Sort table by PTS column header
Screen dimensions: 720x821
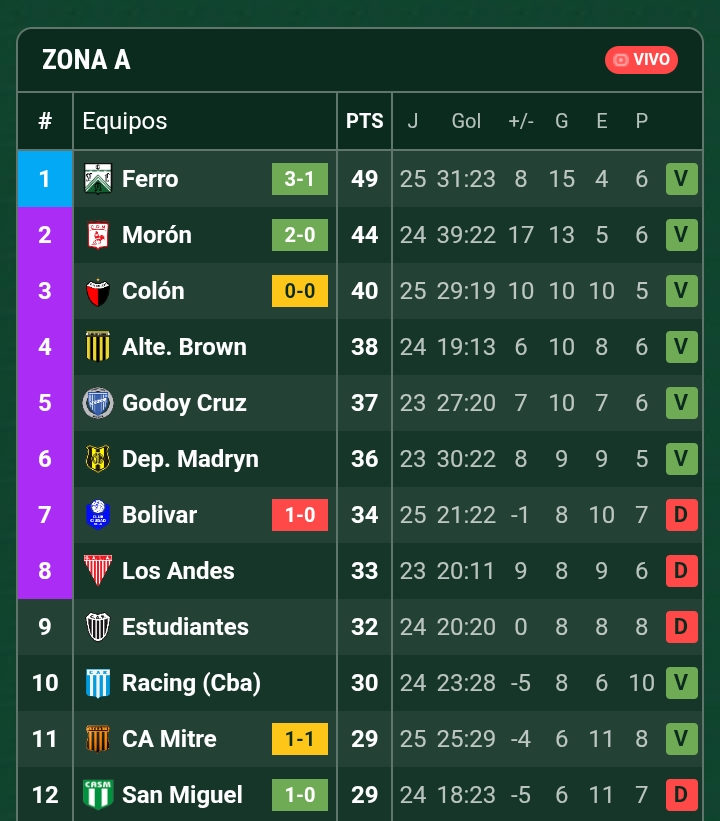point(364,121)
